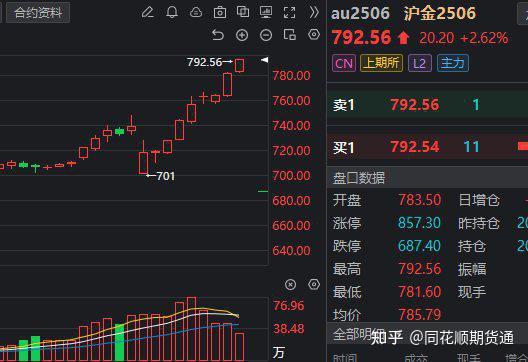Take a chart snapshot with camera icon
This screenshot has width=528, height=362.
[x=220, y=13]
